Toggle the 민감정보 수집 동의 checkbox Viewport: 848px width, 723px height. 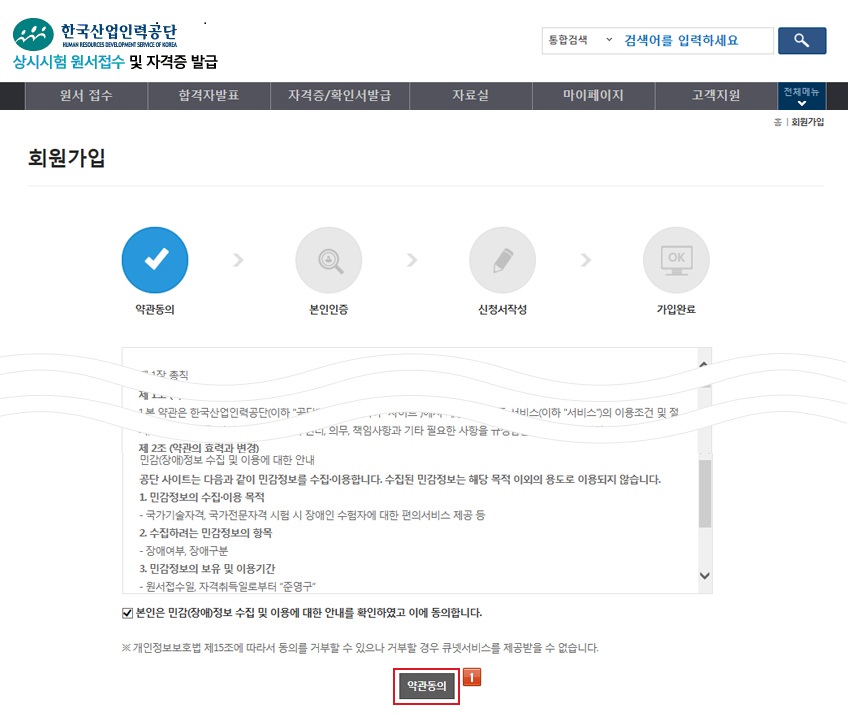point(127,612)
